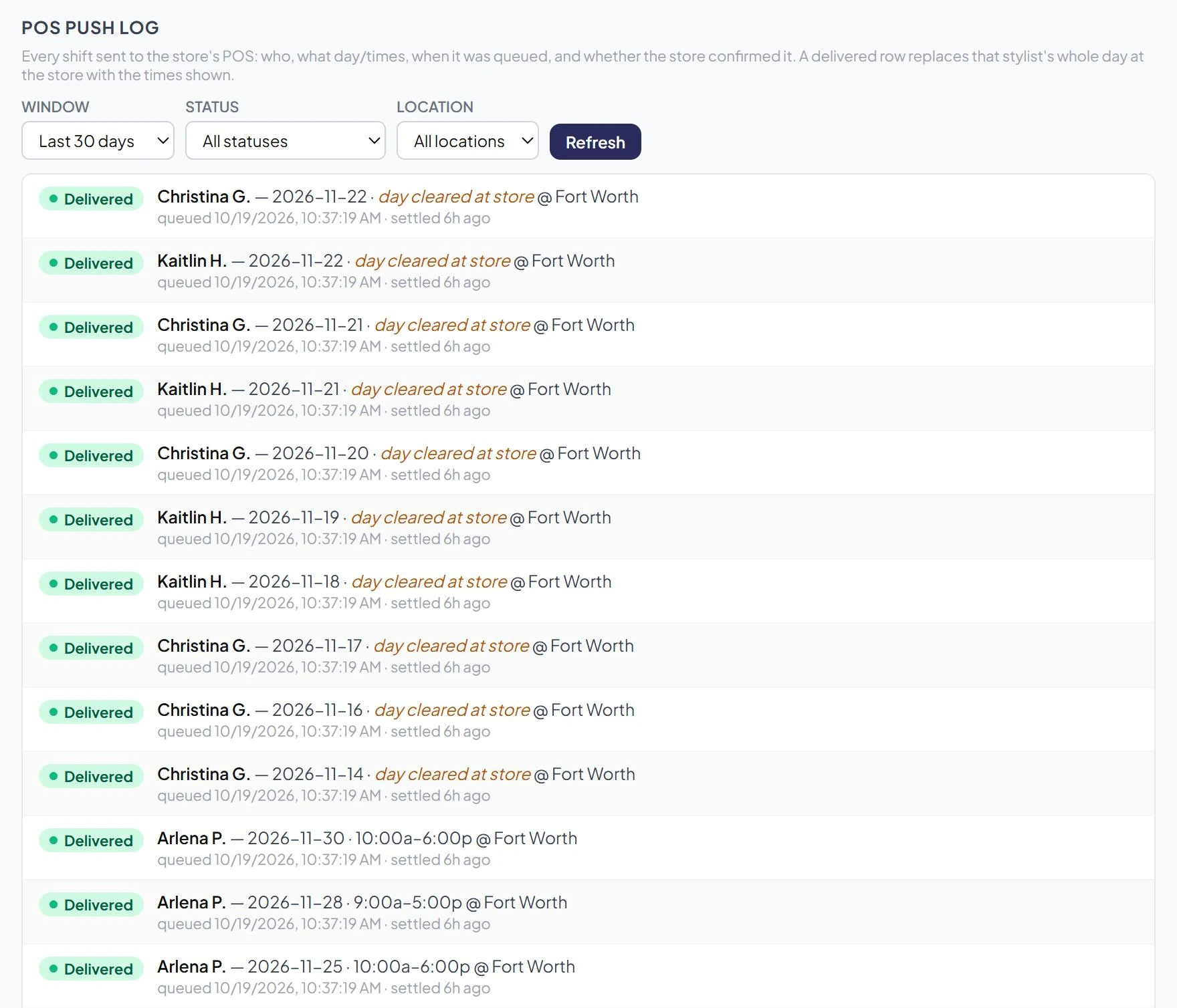
Task: Click the POS PUSH LOG heading
Action: [x=90, y=27]
